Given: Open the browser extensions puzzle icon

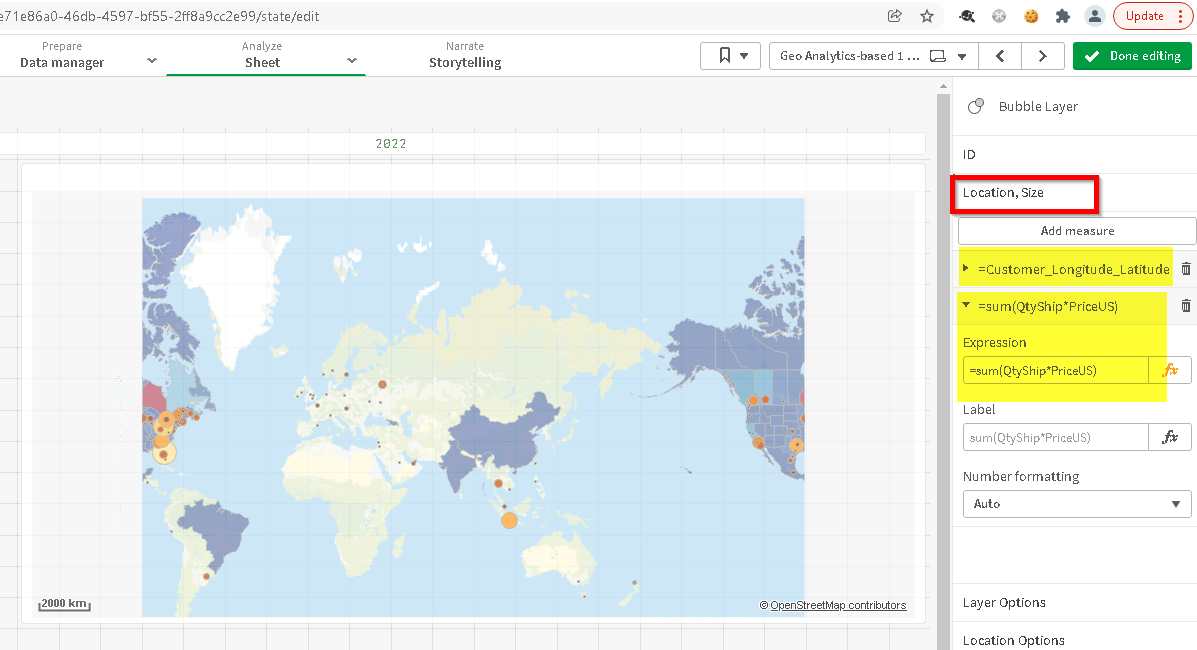Looking at the screenshot, I should pos(1063,16).
